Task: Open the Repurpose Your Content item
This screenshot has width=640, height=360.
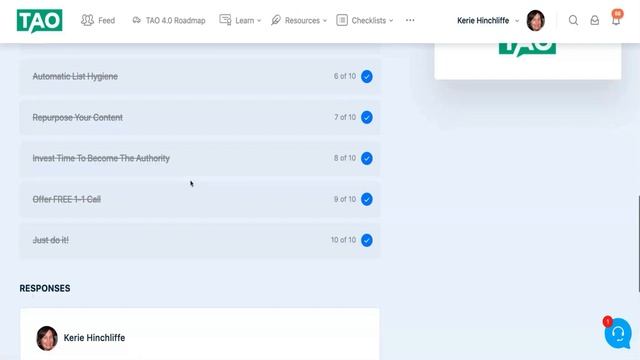Action: [200, 118]
